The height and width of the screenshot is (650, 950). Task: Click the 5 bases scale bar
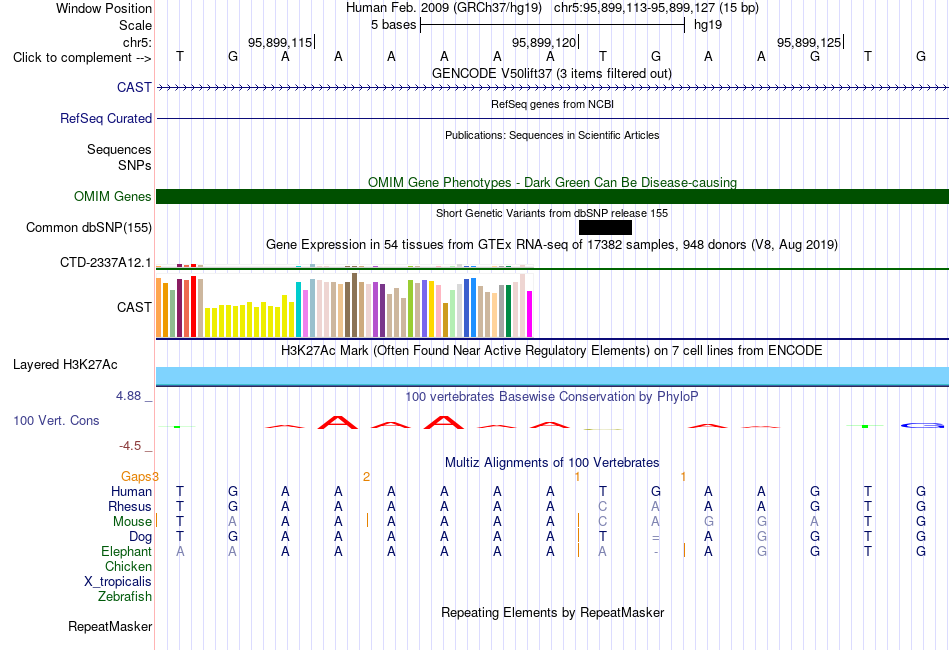(552, 25)
